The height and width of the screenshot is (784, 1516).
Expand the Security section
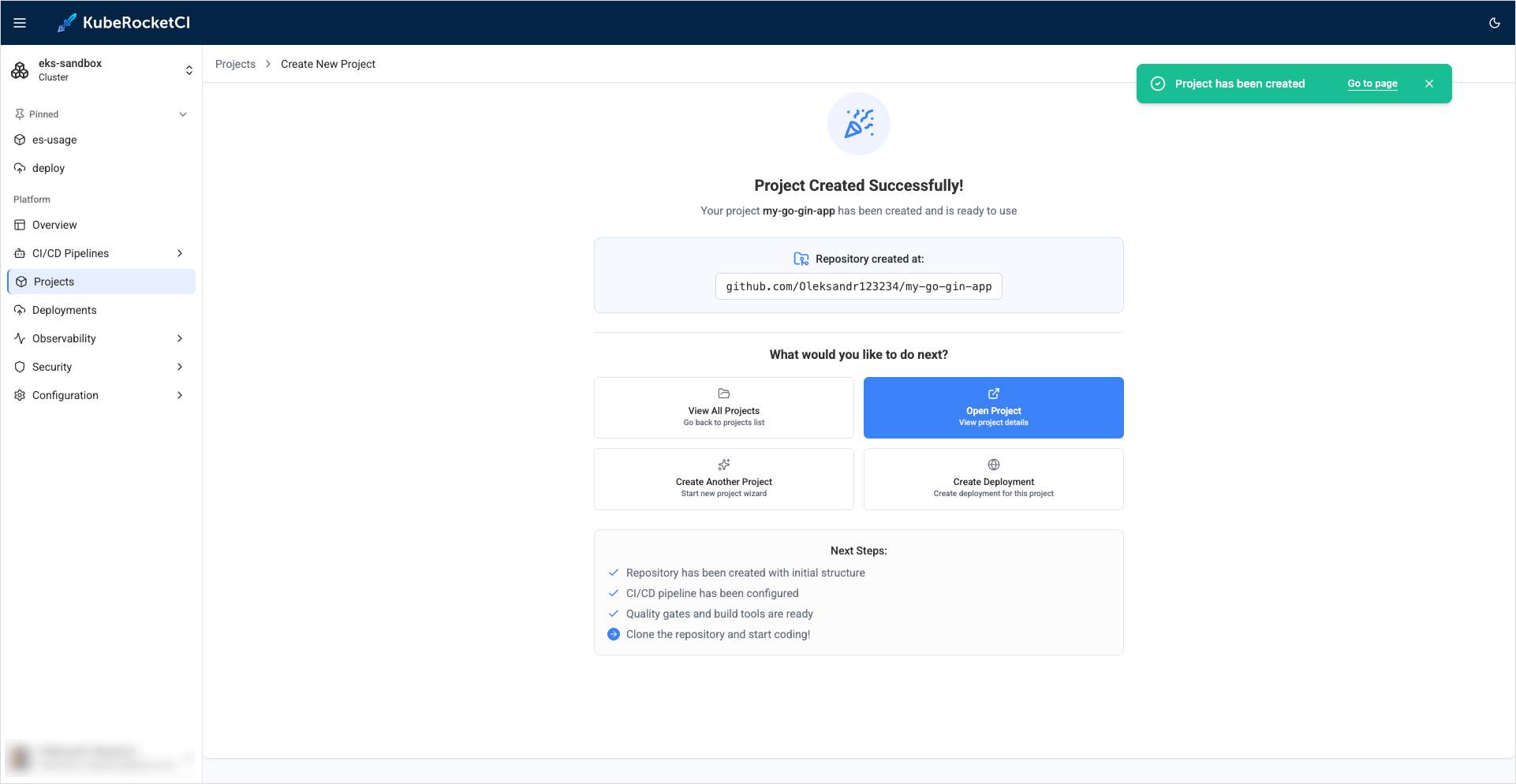click(181, 367)
